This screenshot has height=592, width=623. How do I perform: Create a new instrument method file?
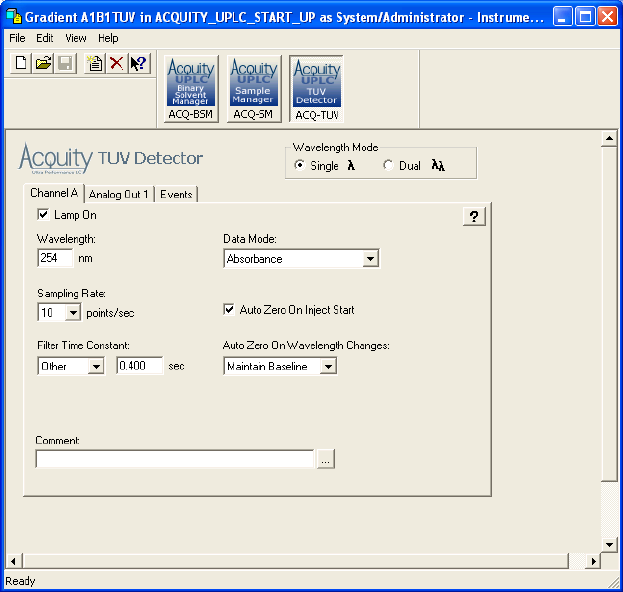pos(21,63)
